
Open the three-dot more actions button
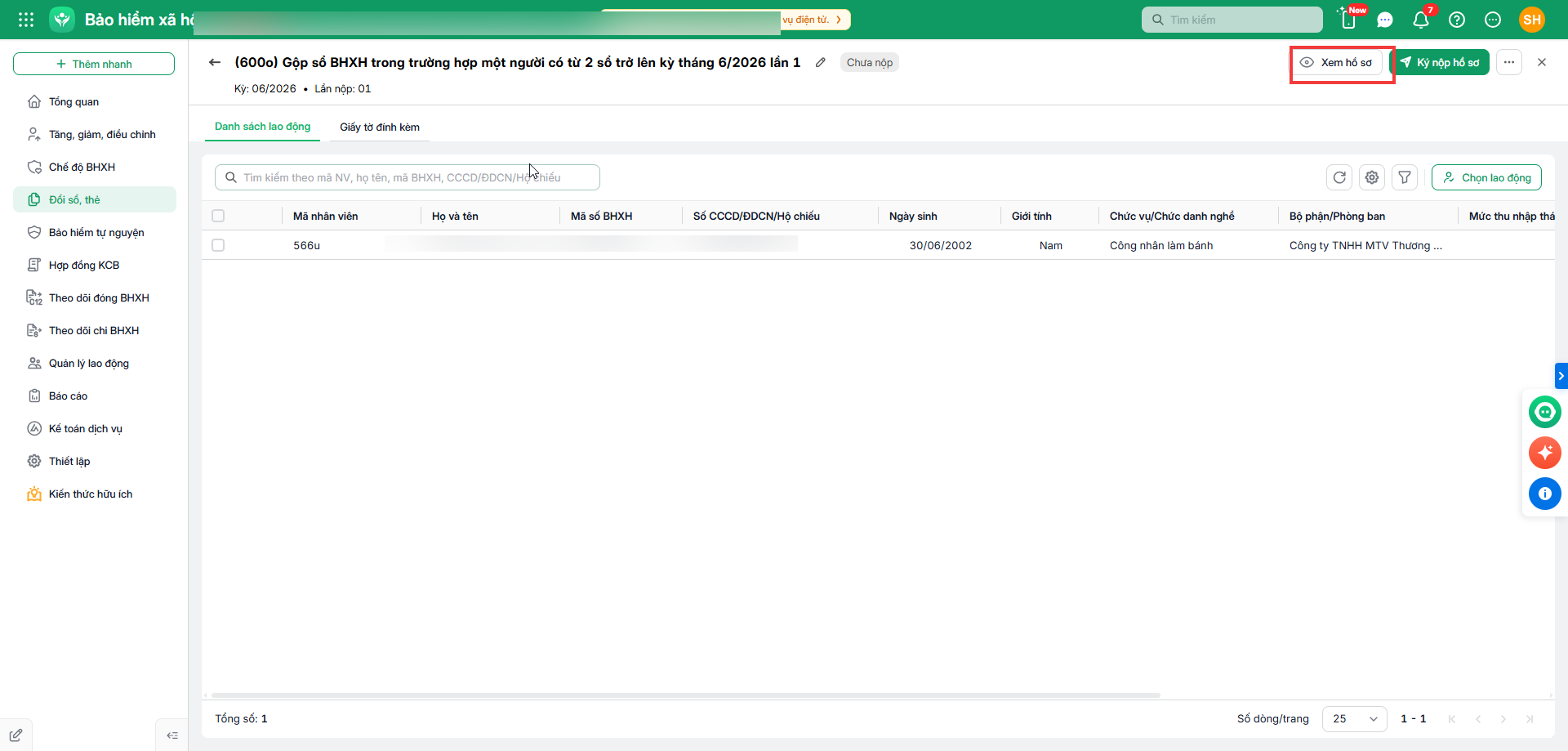1509,62
